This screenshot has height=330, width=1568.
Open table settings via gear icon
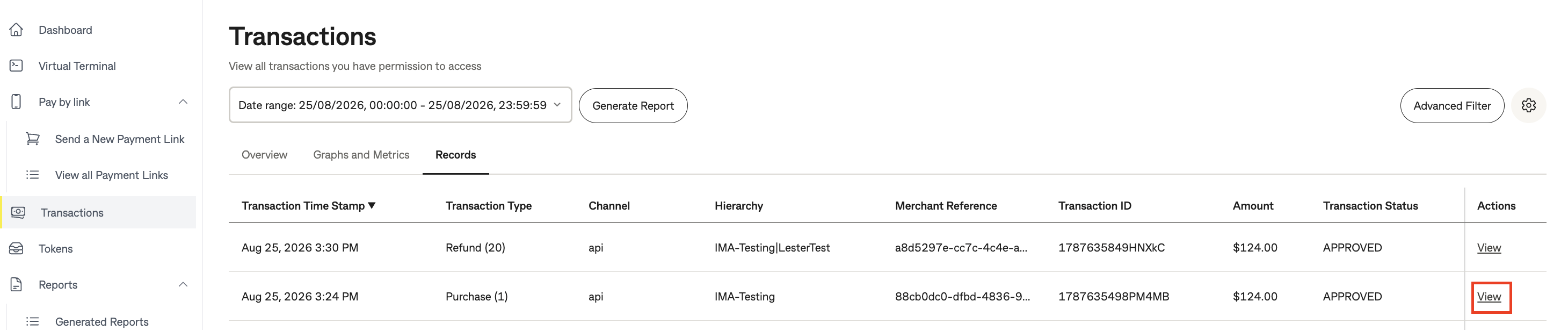click(x=1528, y=105)
